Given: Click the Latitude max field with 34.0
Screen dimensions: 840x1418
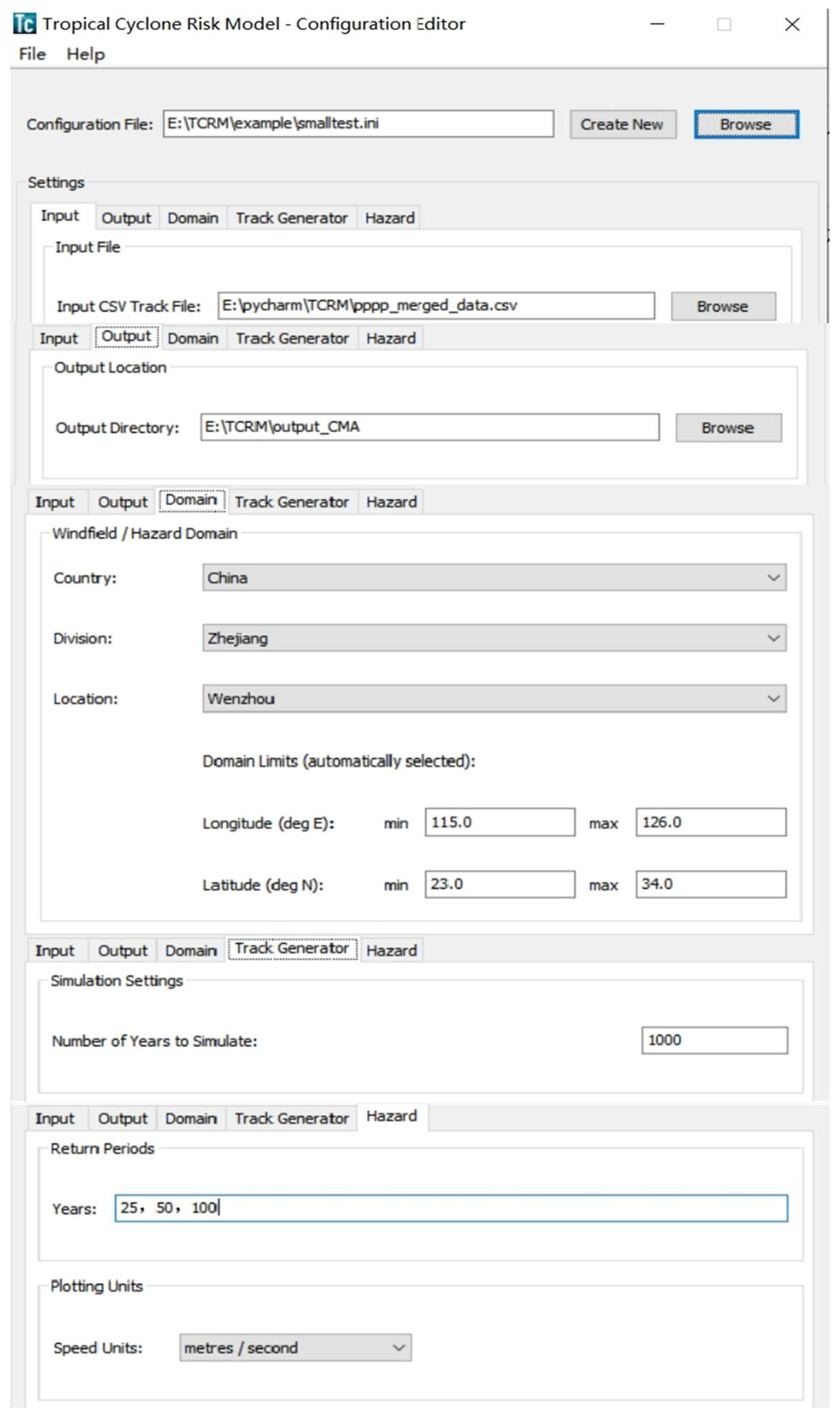Looking at the screenshot, I should (711, 884).
